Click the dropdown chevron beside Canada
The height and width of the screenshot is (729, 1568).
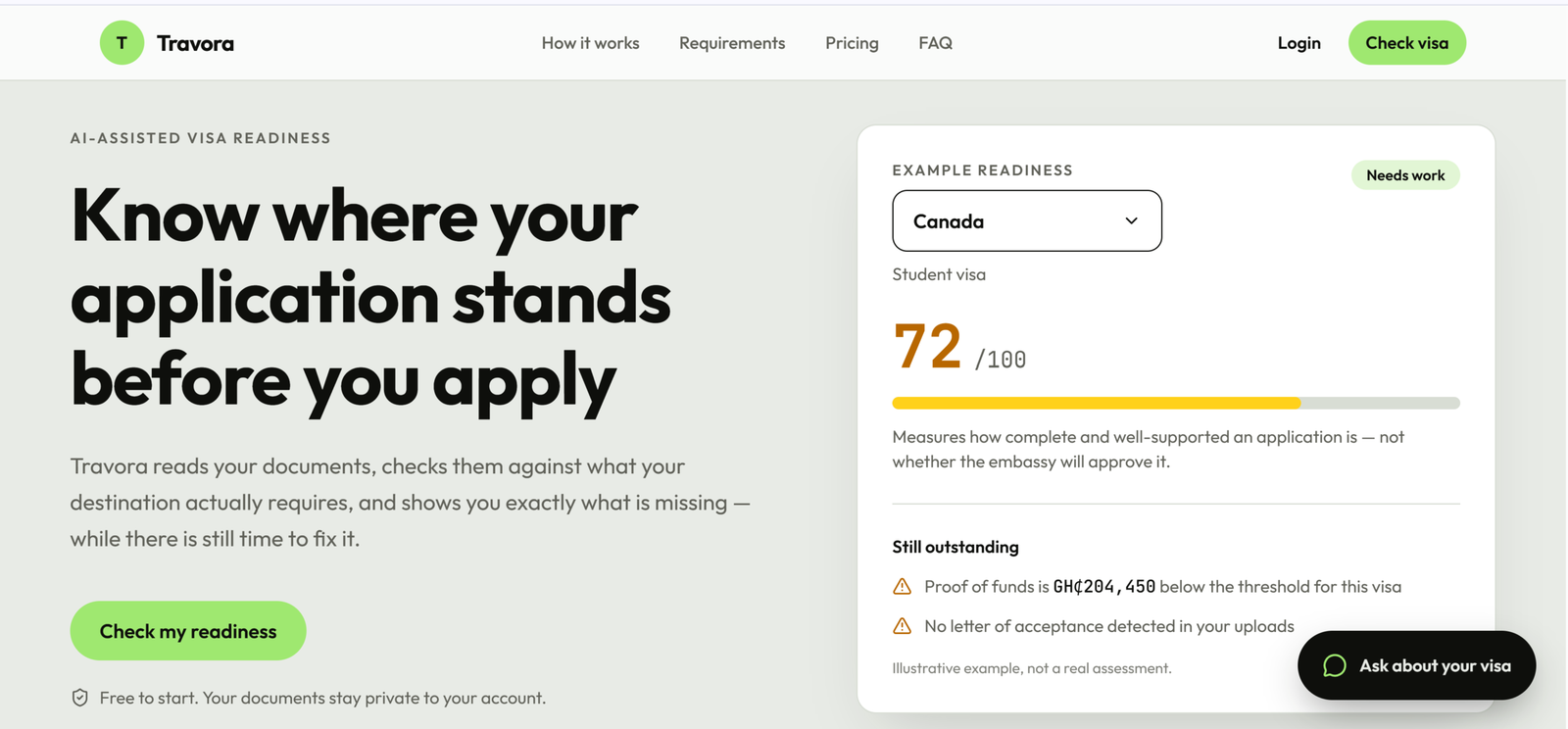coord(1131,221)
